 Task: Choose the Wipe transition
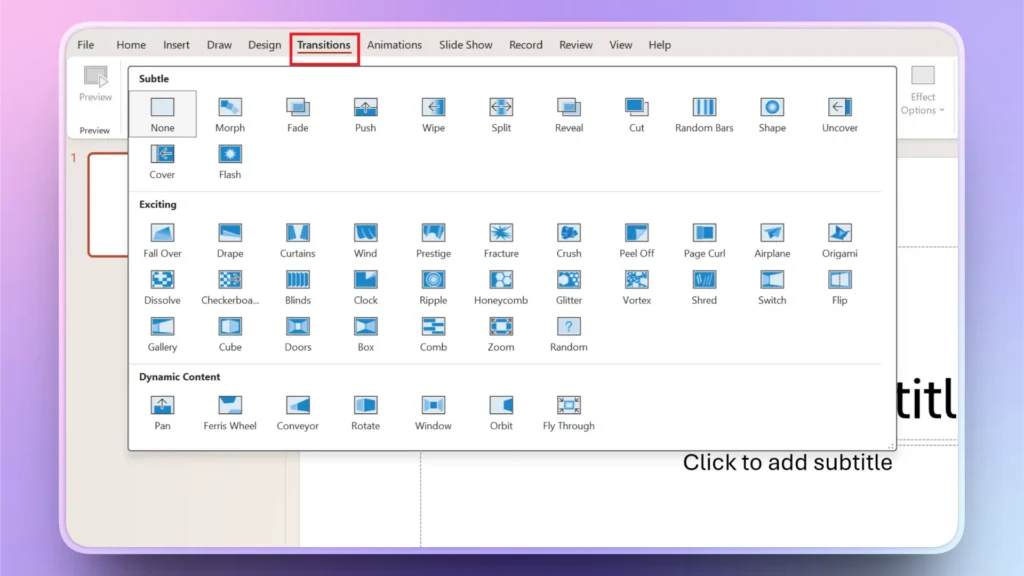[434, 114]
